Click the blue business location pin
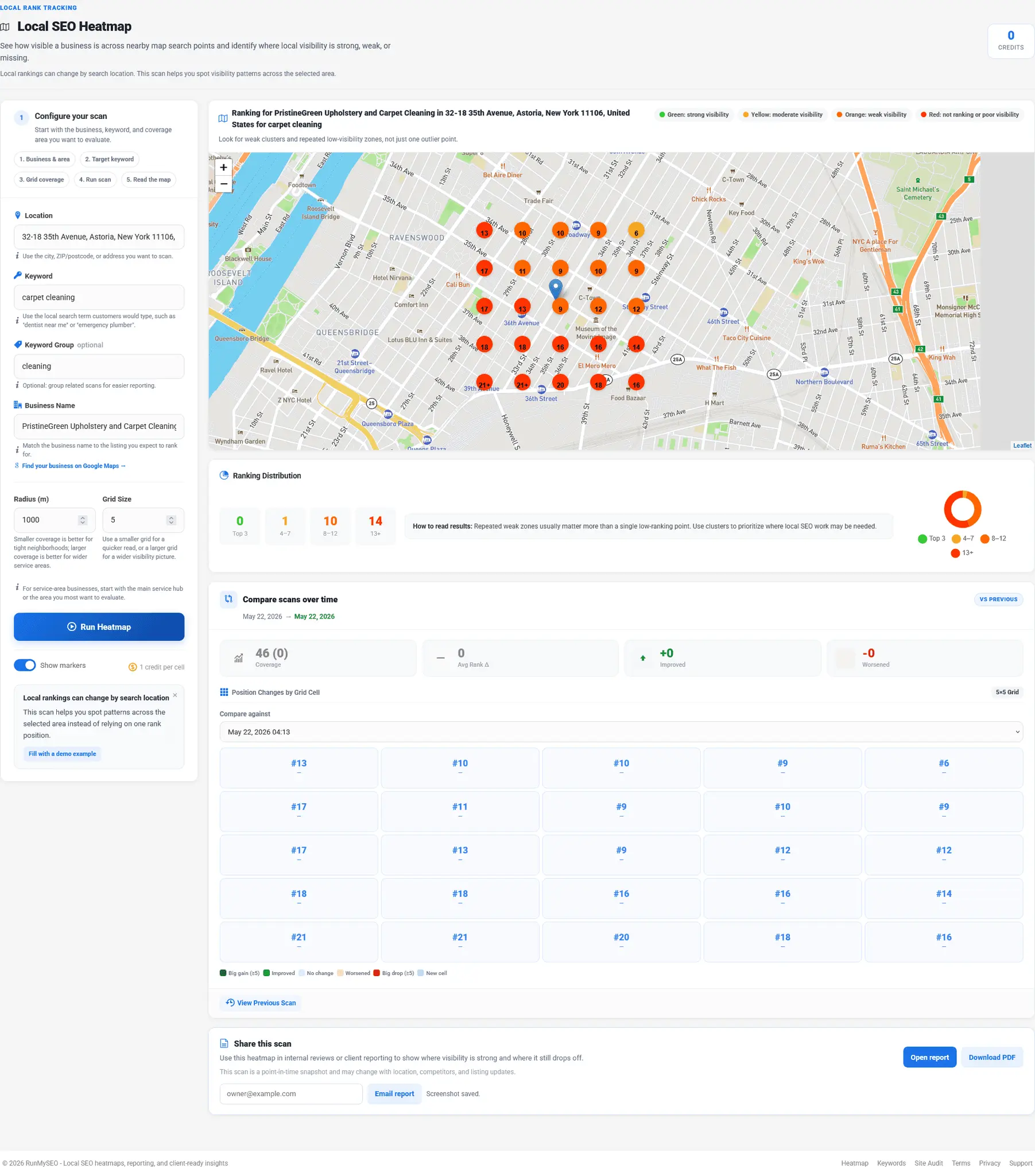 [x=555, y=289]
